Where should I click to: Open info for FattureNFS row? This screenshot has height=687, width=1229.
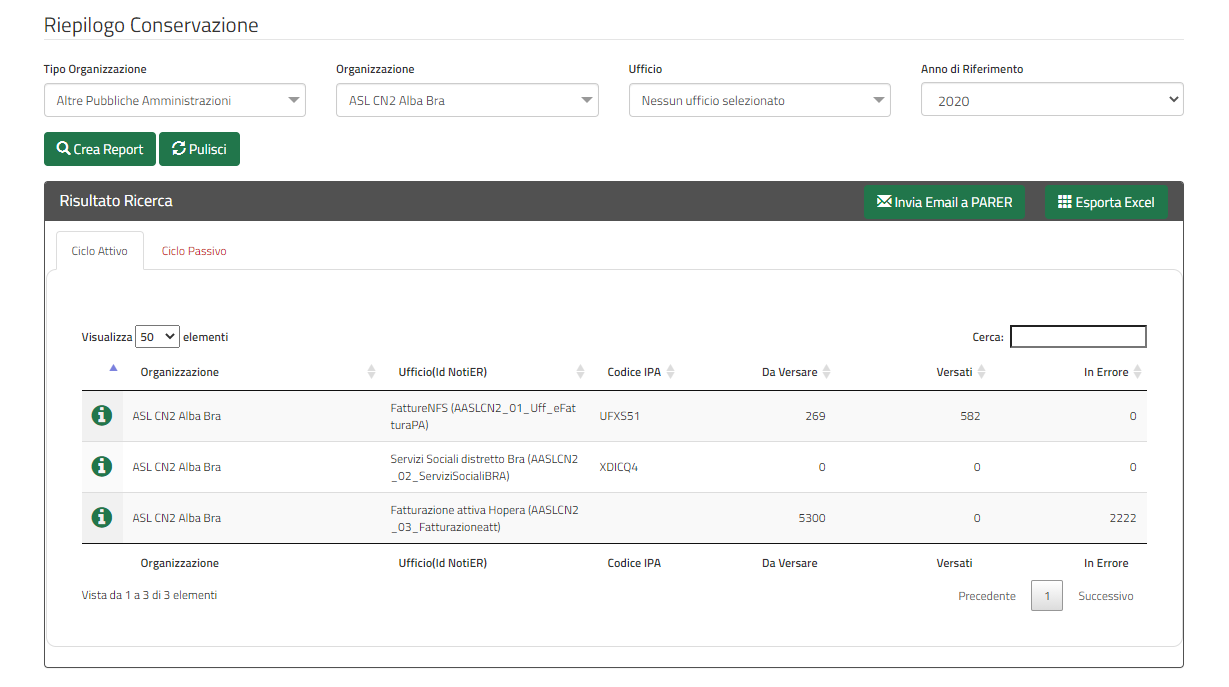pyautogui.click(x=101, y=415)
